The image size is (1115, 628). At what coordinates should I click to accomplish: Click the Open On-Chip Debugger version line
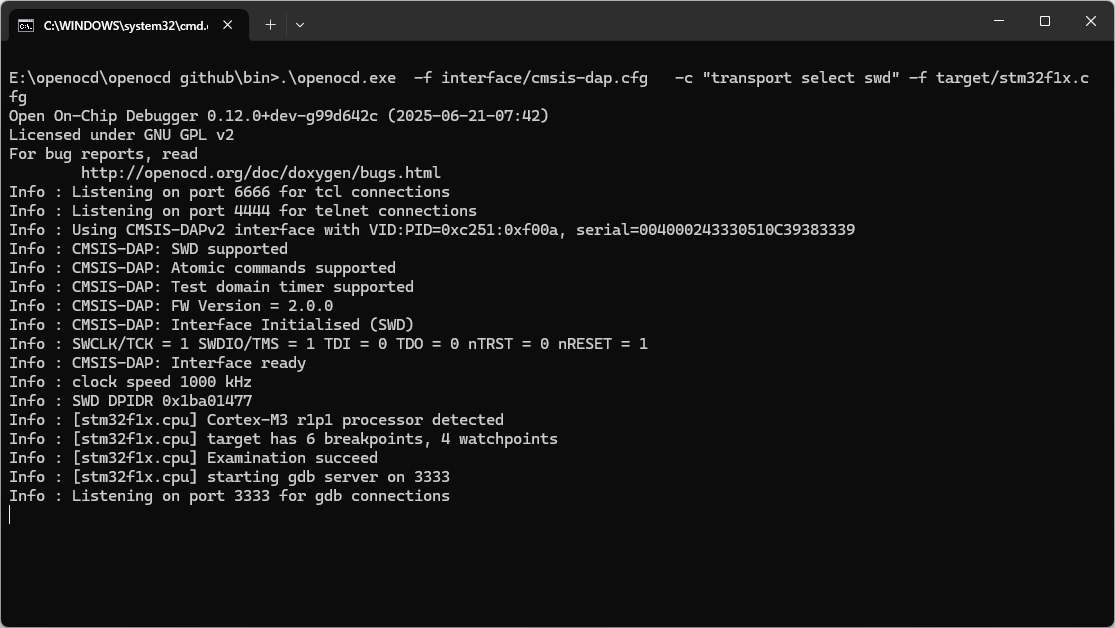point(279,116)
